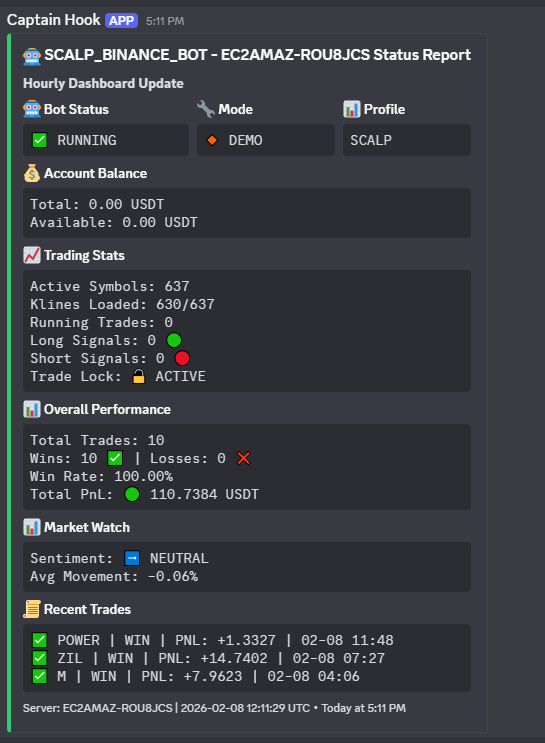545x743 pixels.
Task: Click the Total: 0.00 USDT line
Action: point(97,204)
